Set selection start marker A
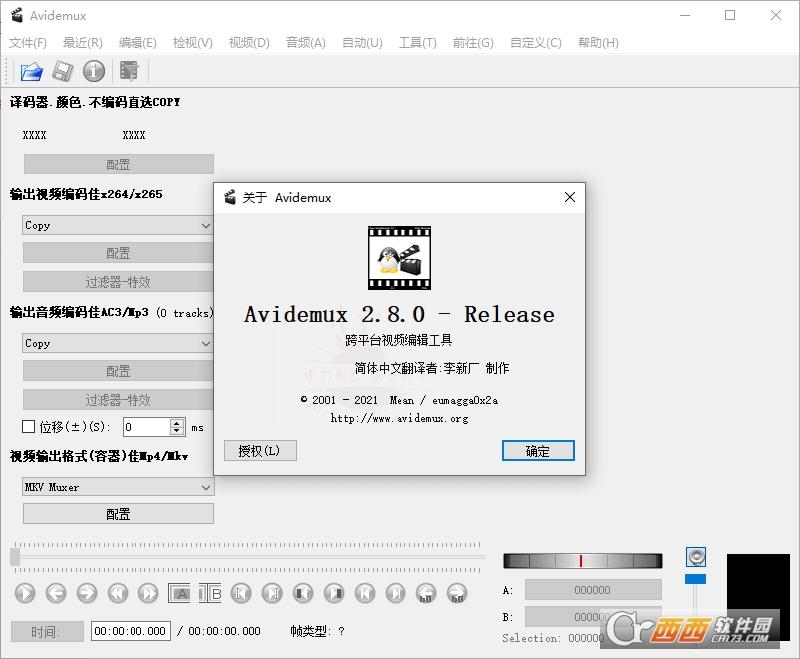The width and height of the screenshot is (800, 659). [x=179, y=593]
